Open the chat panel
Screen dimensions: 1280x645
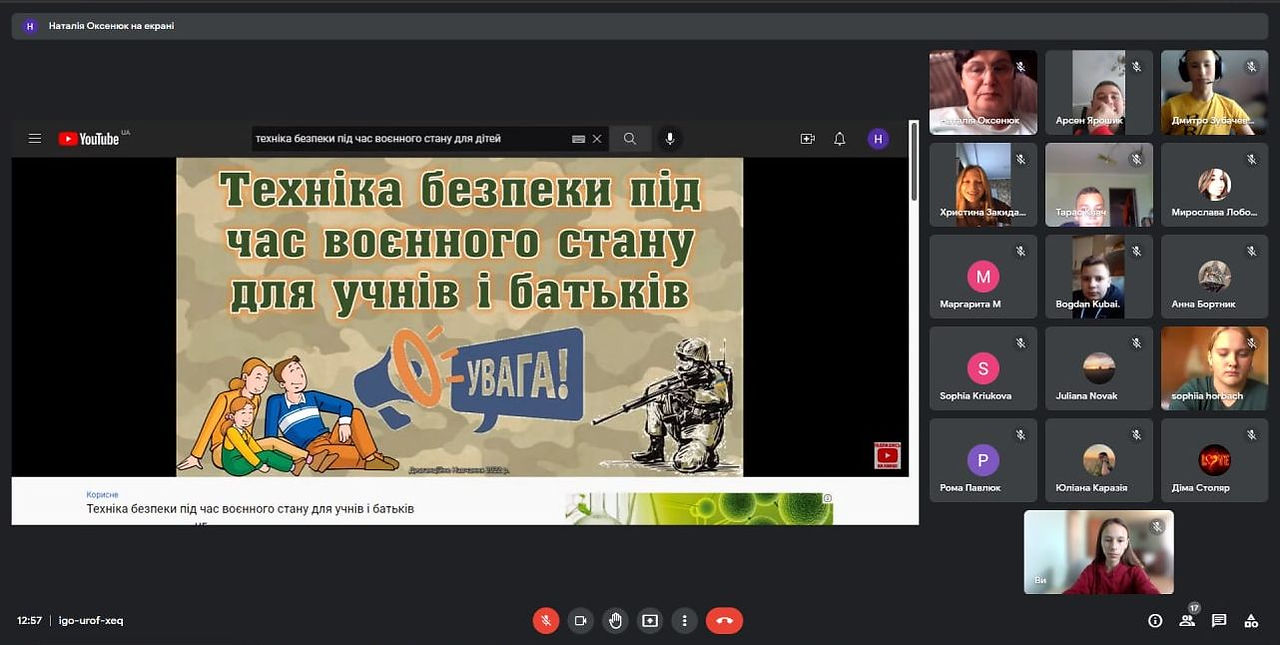point(1219,620)
